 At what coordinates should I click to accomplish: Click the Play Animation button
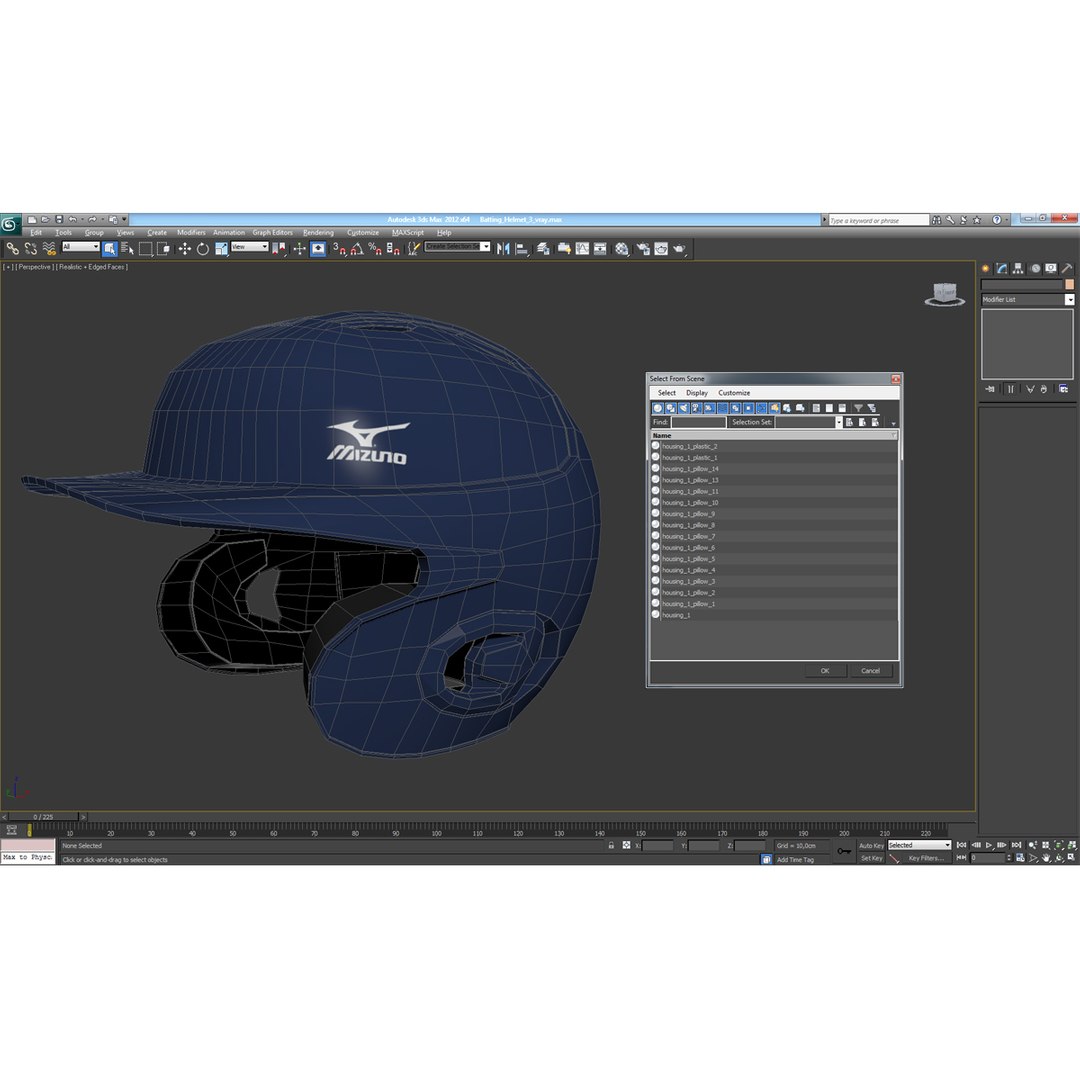point(989,845)
